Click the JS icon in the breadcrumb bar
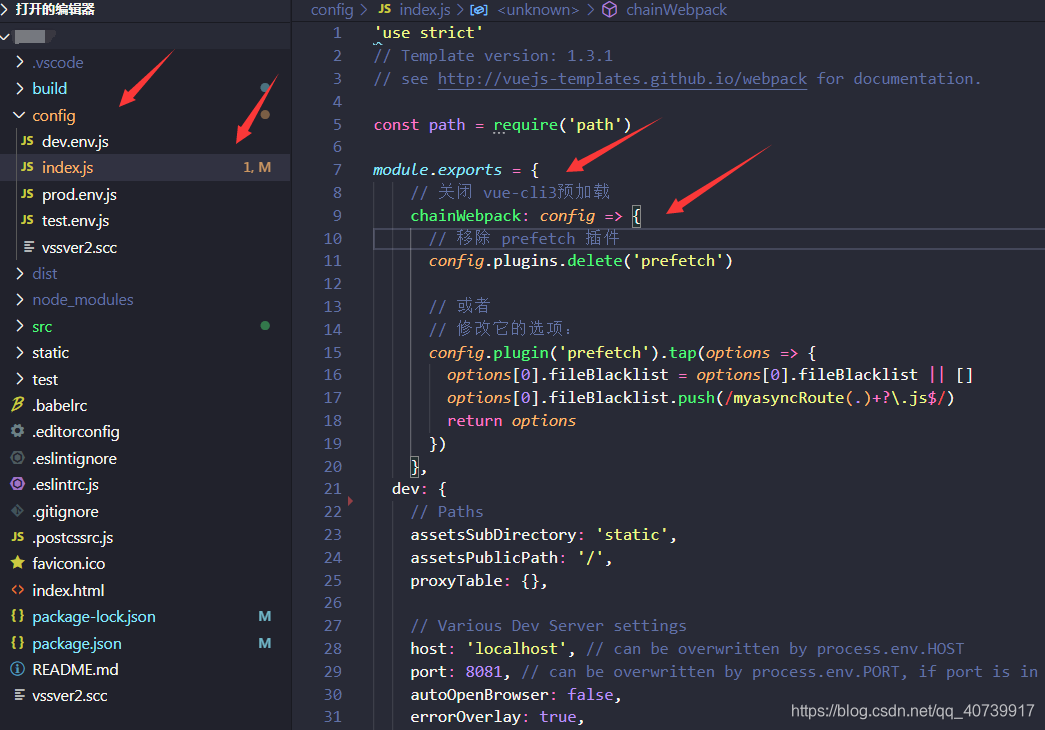 385,9
